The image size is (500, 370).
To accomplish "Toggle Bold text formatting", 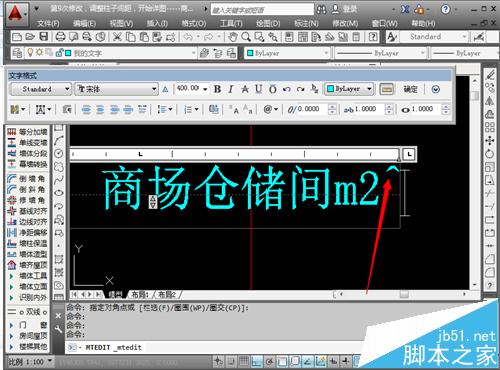I will click(217, 89).
